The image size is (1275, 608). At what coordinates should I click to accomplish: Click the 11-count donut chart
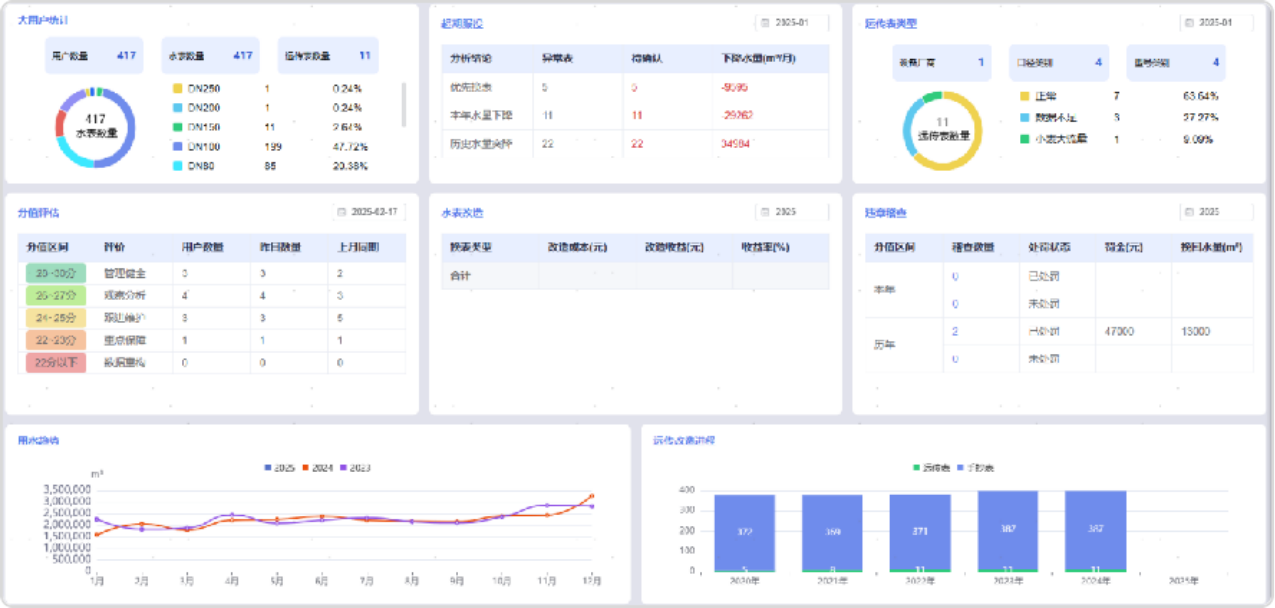(x=942, y=130)
